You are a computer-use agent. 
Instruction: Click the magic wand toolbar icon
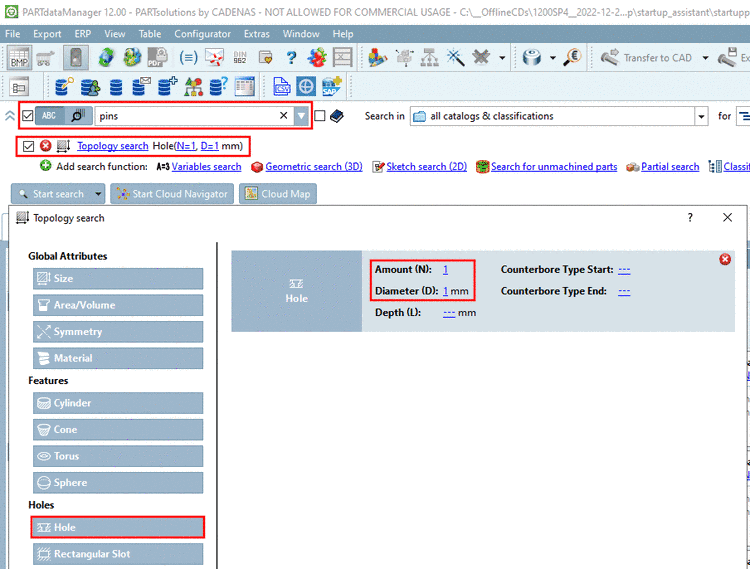[x=455, y=57]
